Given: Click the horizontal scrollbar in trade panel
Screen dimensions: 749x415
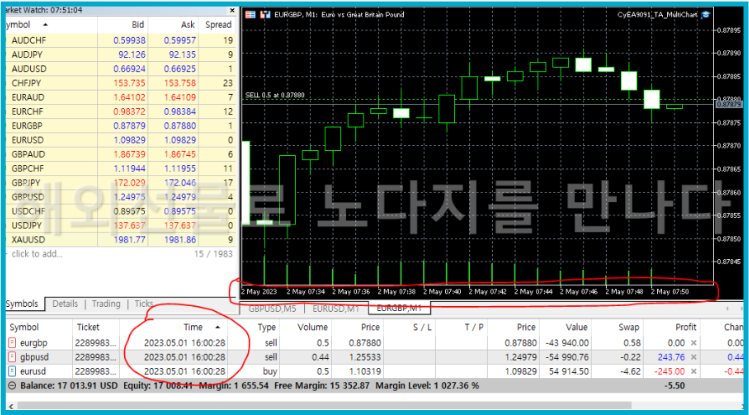Looking at the screenshot, I should pos(324,405).
